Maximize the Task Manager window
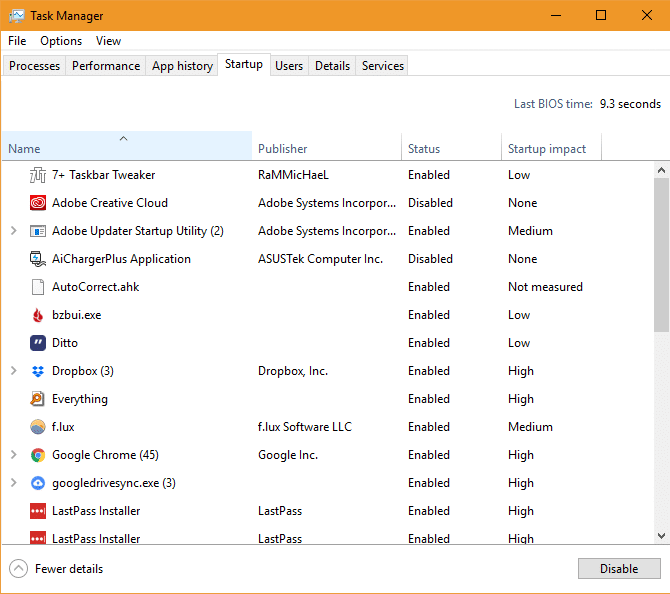Screen dimensions: 670x594 click(601, 15)
